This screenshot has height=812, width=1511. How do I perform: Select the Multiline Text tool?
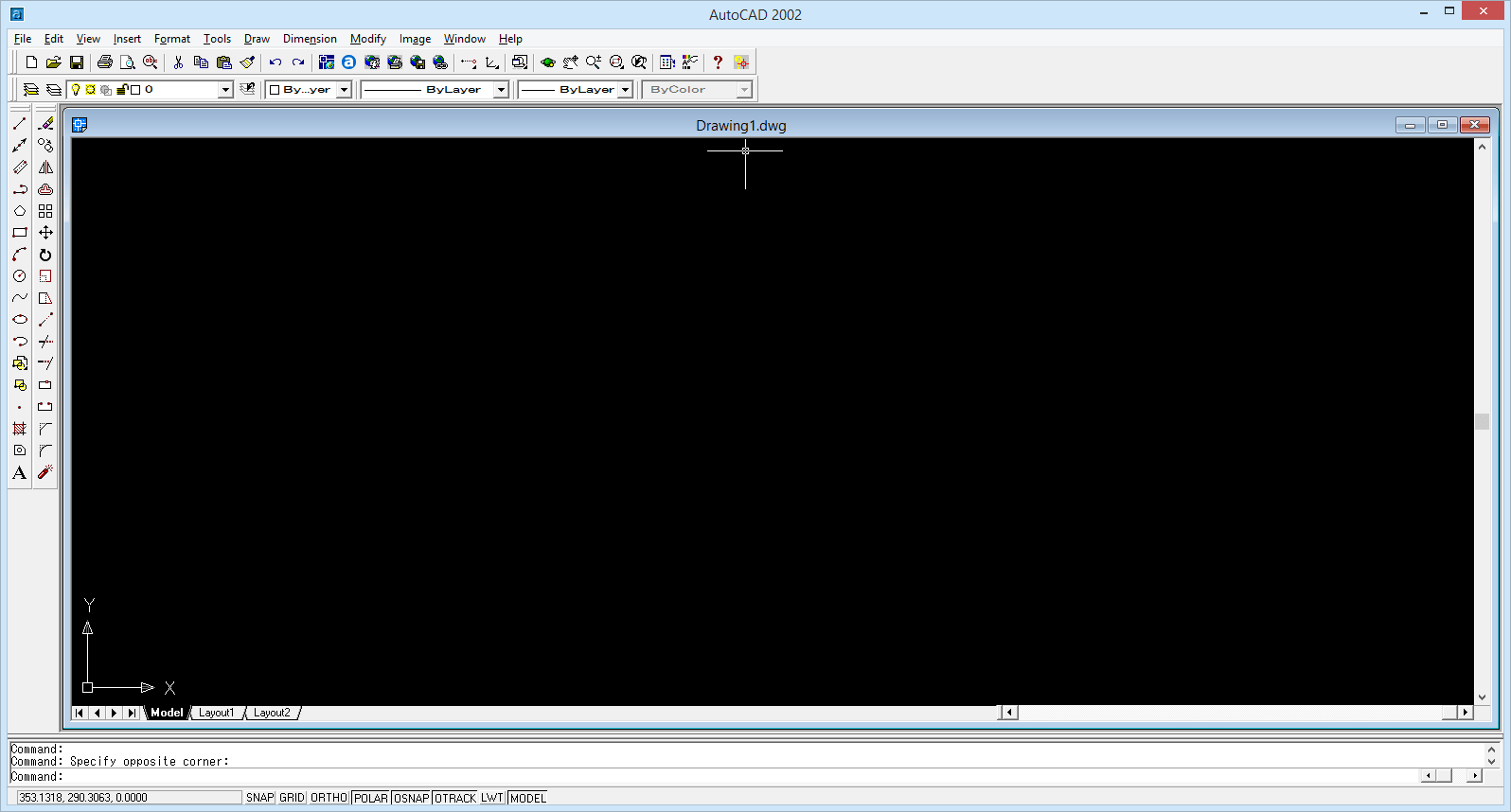(x=20, y=472)
